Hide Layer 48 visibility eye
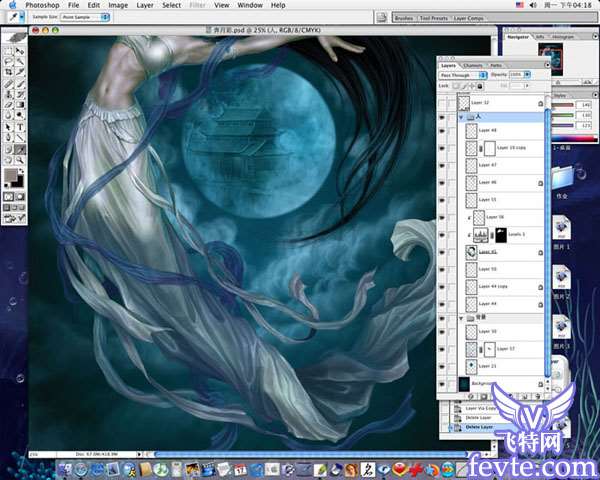The image size is (600, 480). coord(442,131)
